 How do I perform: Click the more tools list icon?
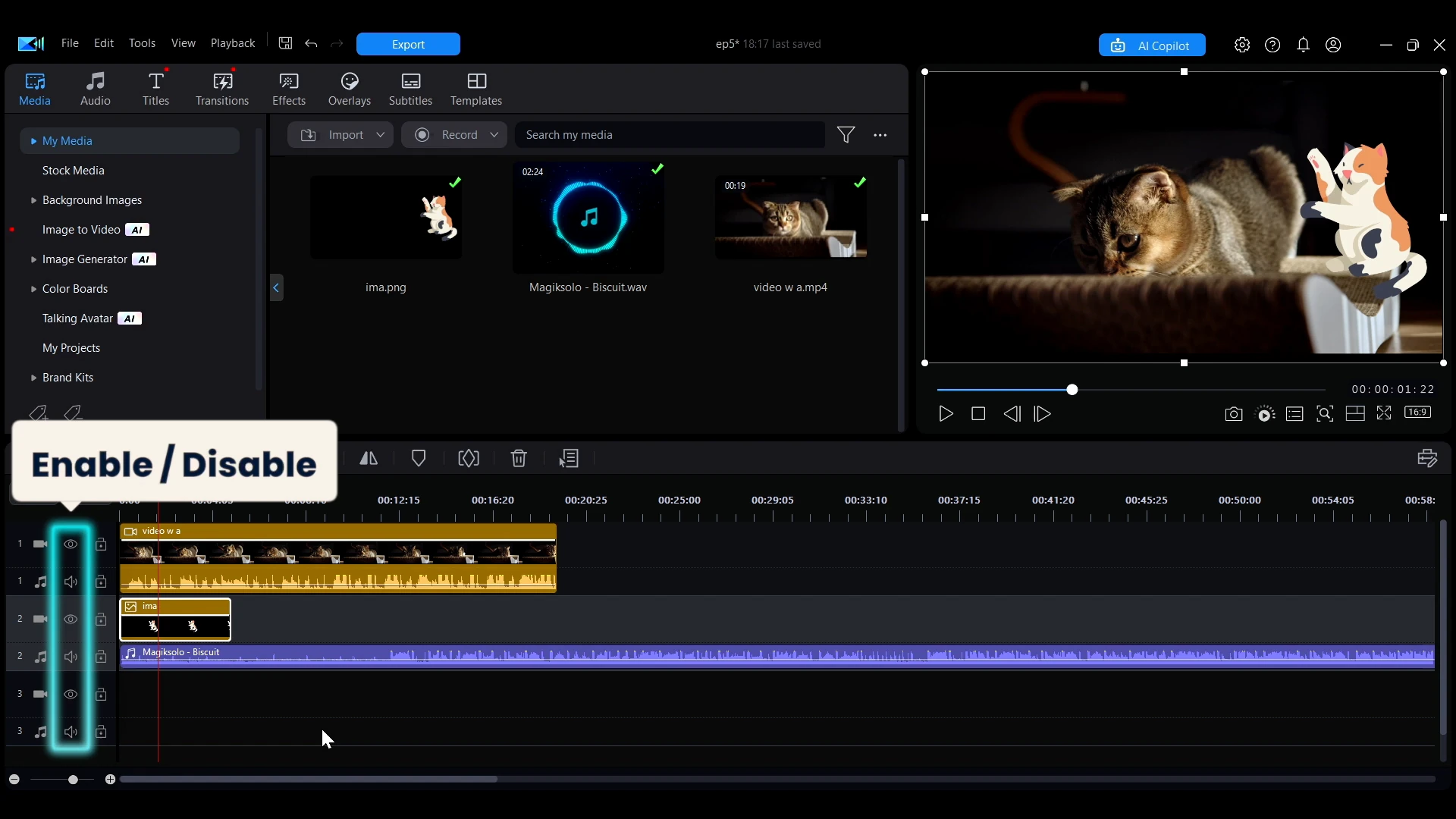pyautogui.click(x=569, y=458)
